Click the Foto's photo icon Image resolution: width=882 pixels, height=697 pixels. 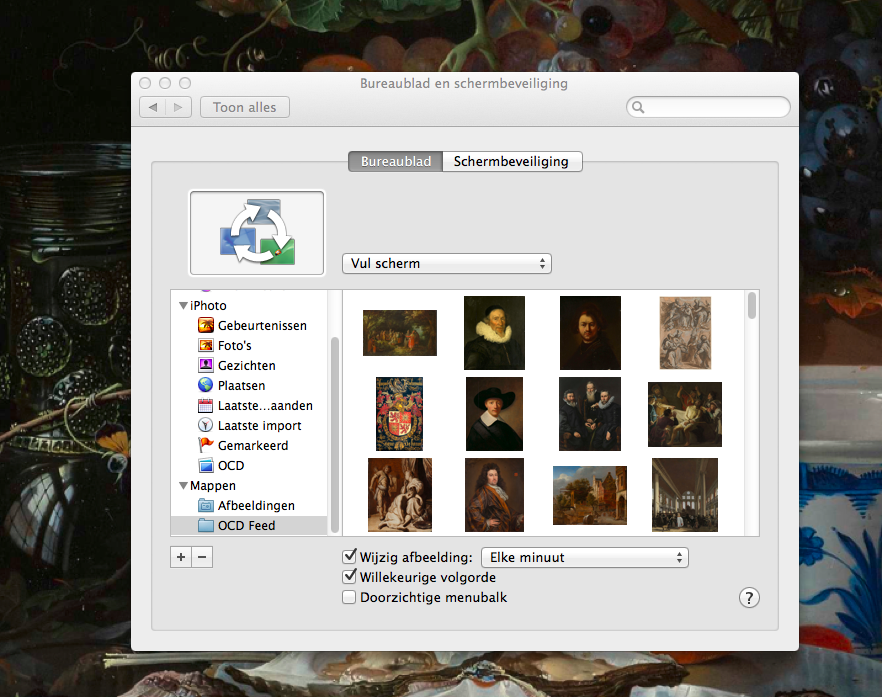point(206,345)
